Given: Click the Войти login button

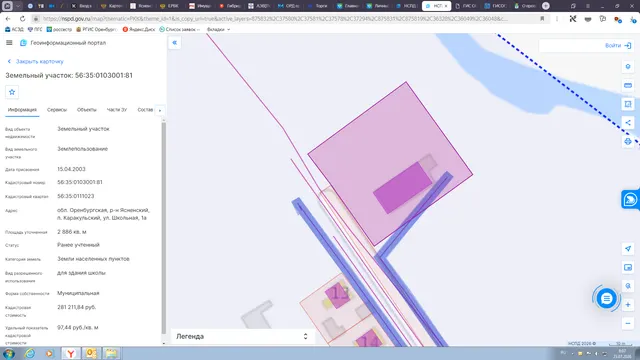Looking at the screenshot, I should click(x=618, y=46).
